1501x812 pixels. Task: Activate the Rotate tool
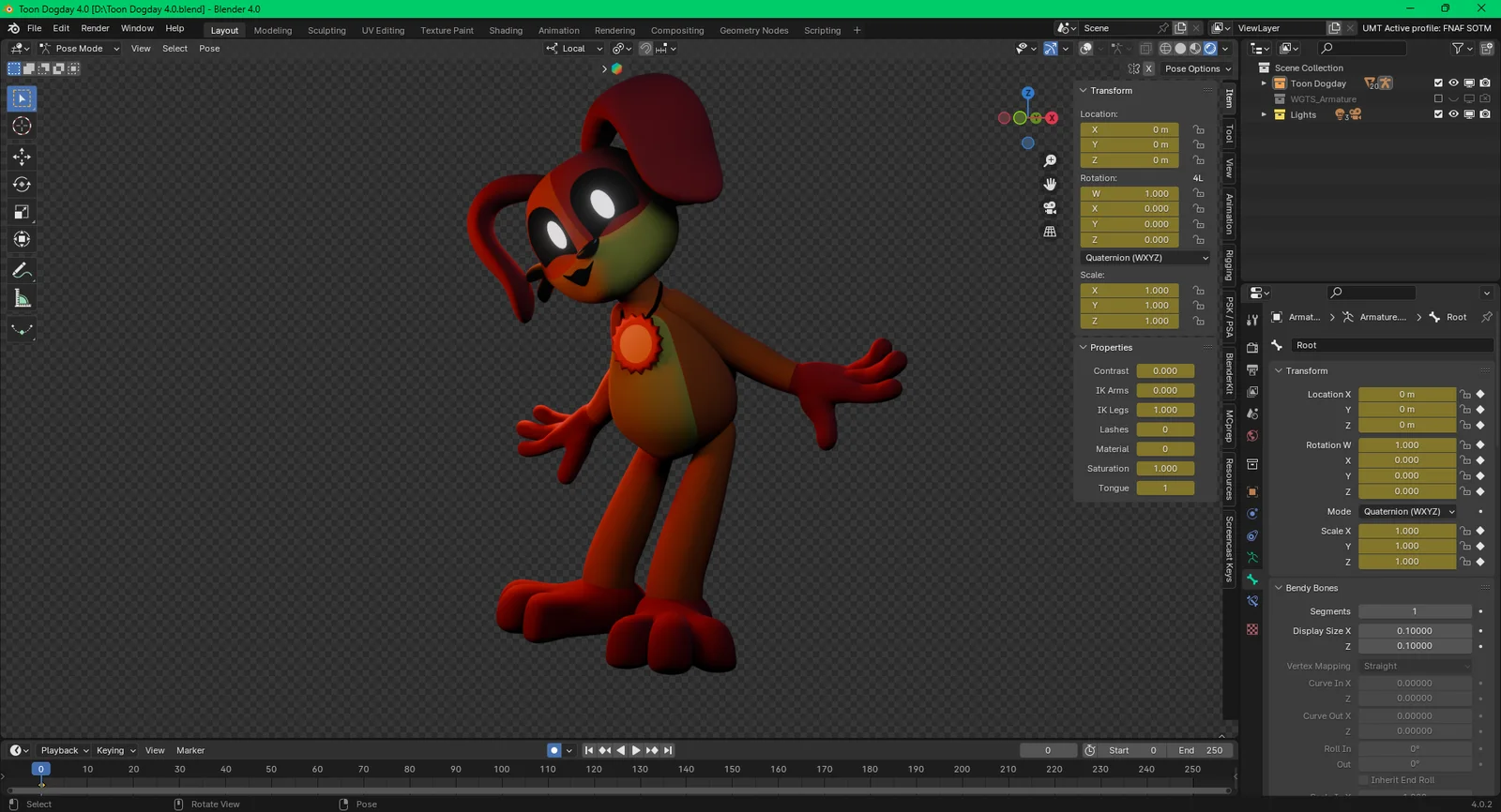click(x=22, y=185)
